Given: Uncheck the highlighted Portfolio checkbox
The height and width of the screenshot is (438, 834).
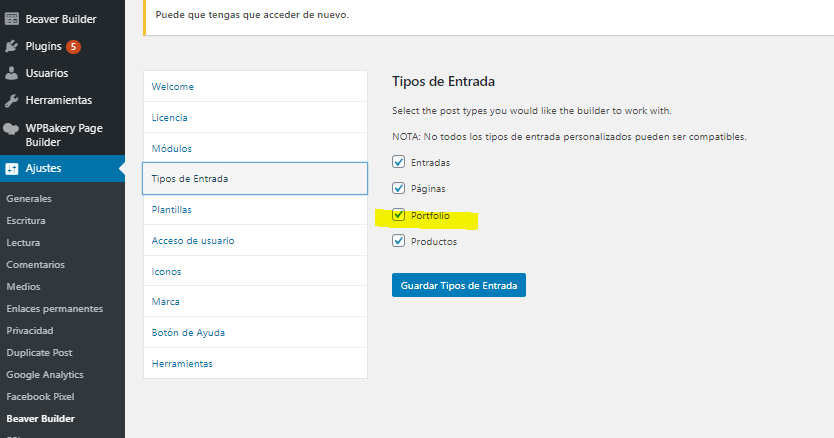Looking at the screenshot, I should coord(398,215).
